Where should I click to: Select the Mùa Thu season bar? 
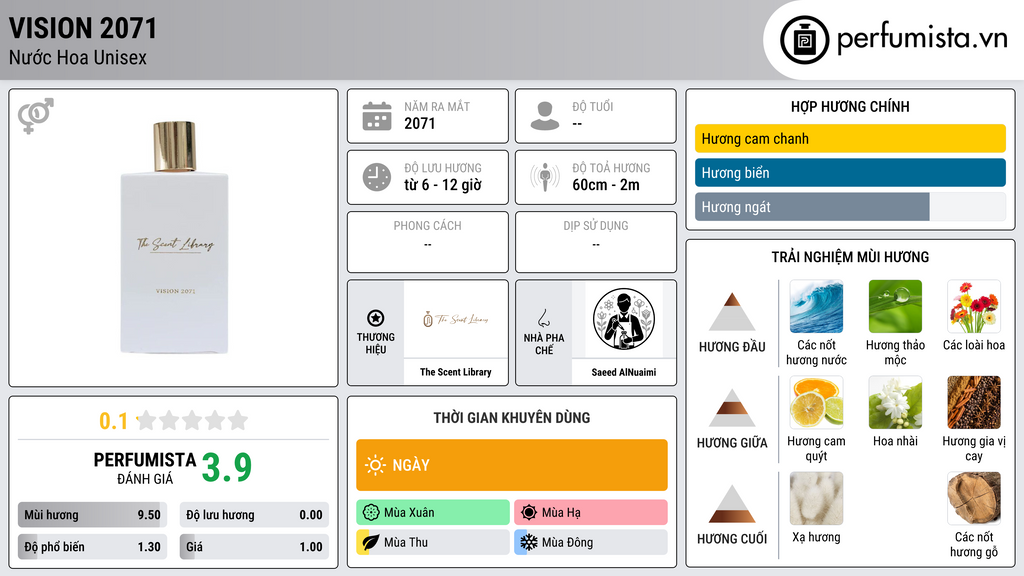(433, 542)
